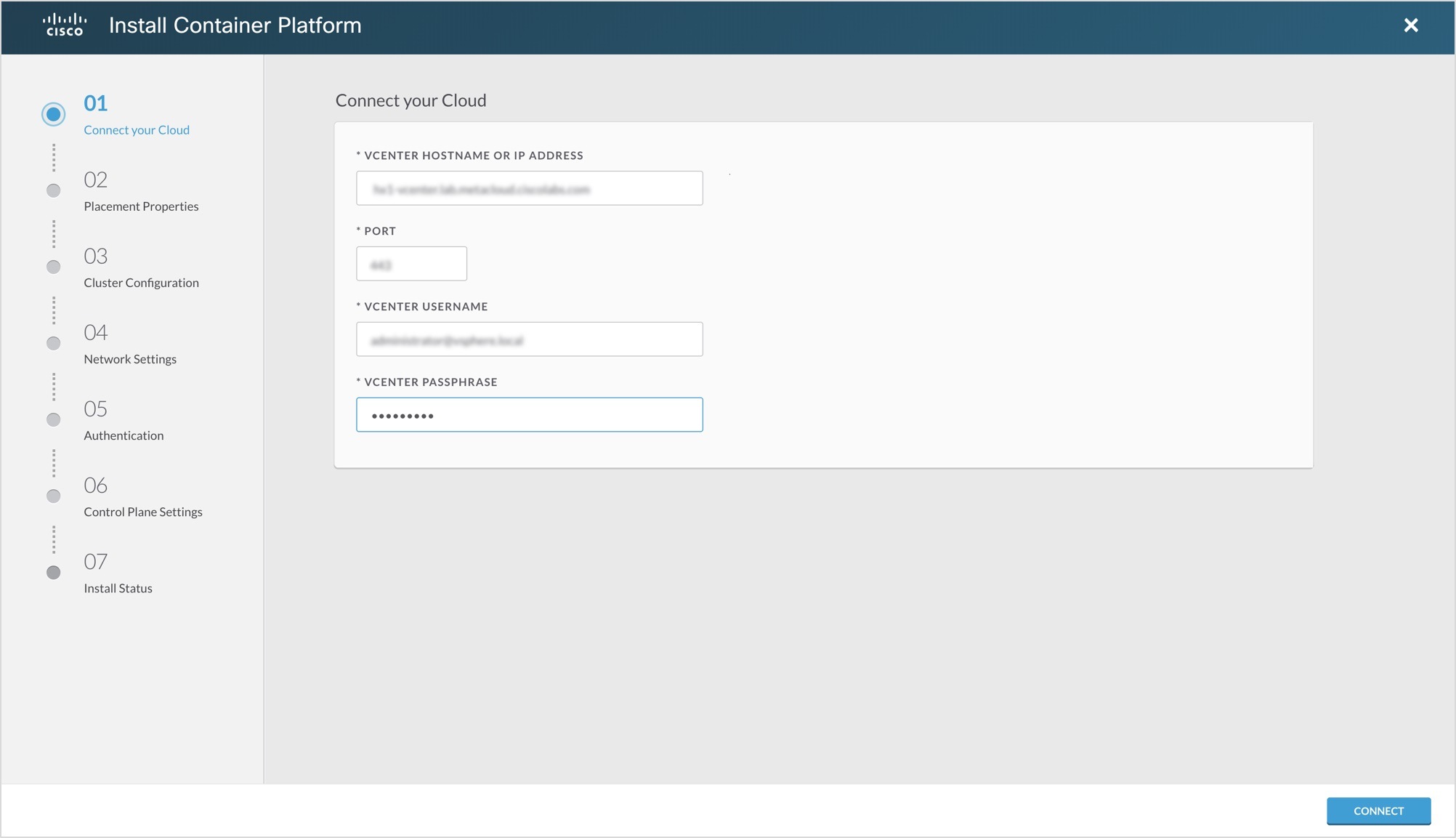Open the Install Status step
This screenshot has height=838, width=1456.
pos(118,588)
